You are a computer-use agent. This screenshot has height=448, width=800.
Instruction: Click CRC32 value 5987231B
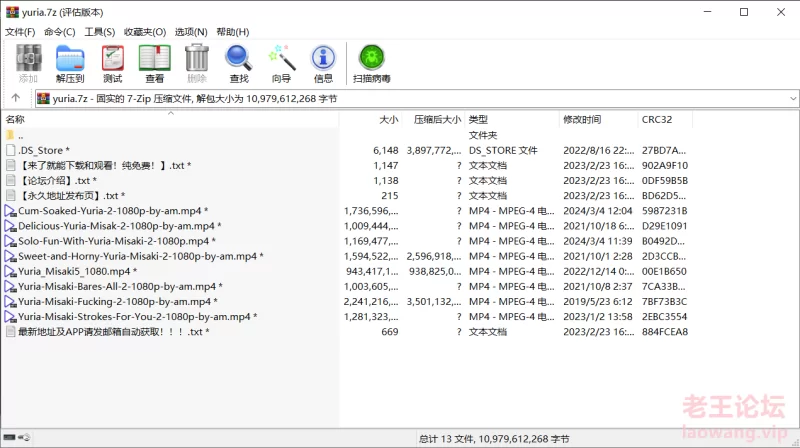tap(665, 211)
